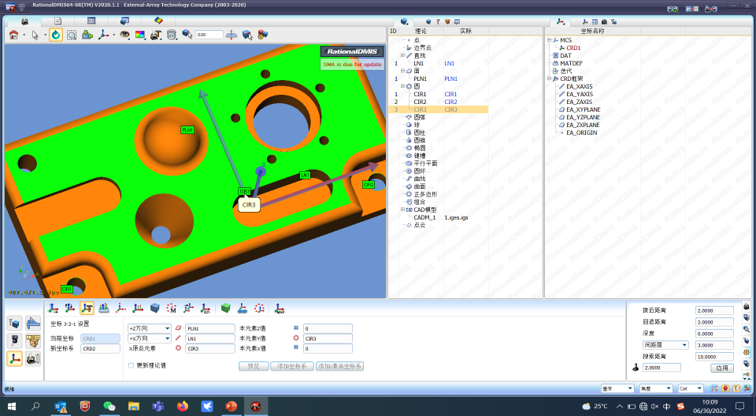Image resolution: width=756 pixels, height=416 pixels.
Task: Click the green cube icon in alignment toolbar
Action: tap(225, 308)
